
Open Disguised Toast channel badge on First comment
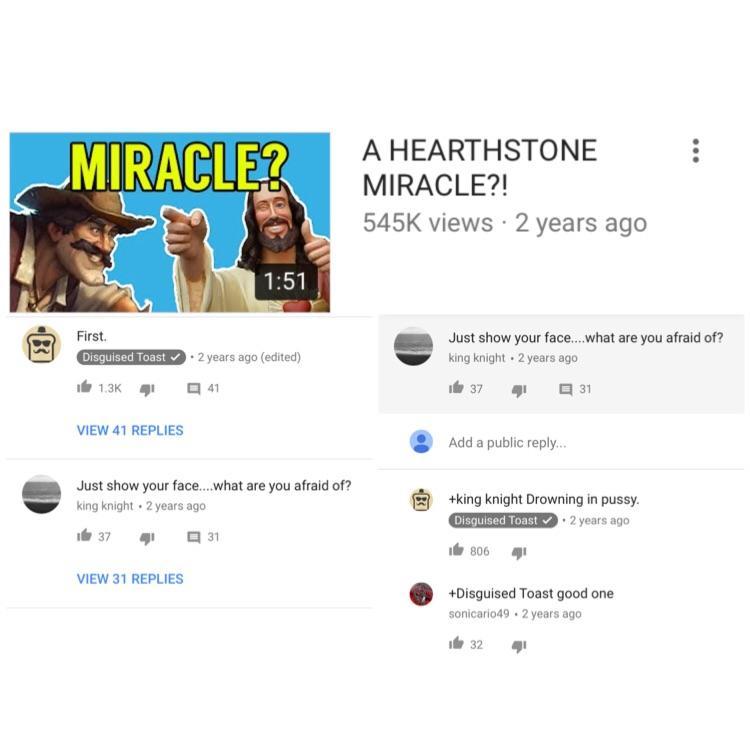(x=131, y=357)
